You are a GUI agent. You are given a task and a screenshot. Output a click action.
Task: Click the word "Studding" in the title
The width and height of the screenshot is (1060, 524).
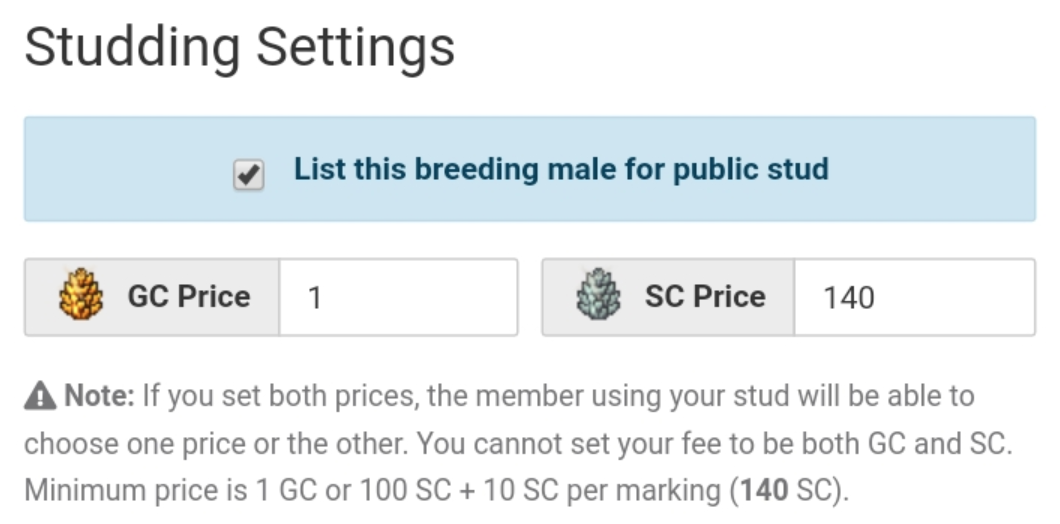pos(132,47)
